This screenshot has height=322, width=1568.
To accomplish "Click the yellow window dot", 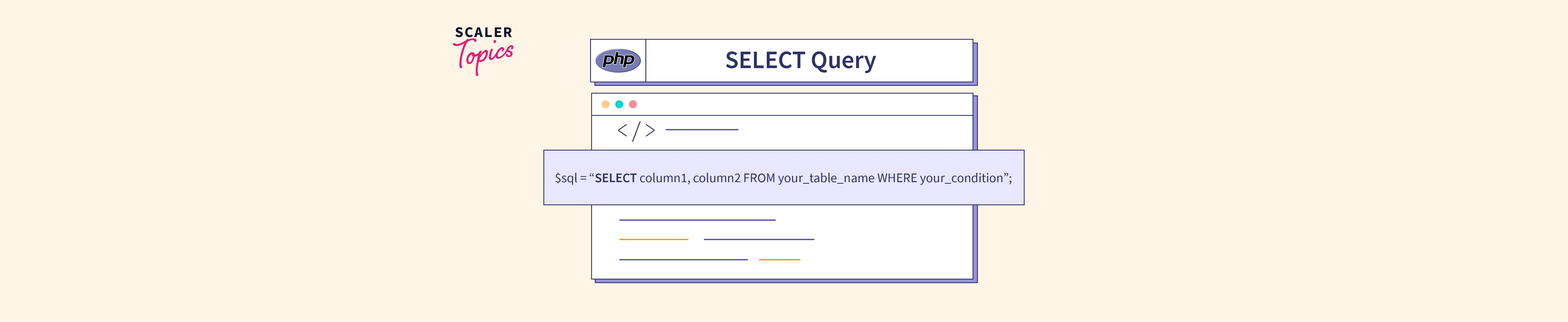I will click(x=605, y=104).
